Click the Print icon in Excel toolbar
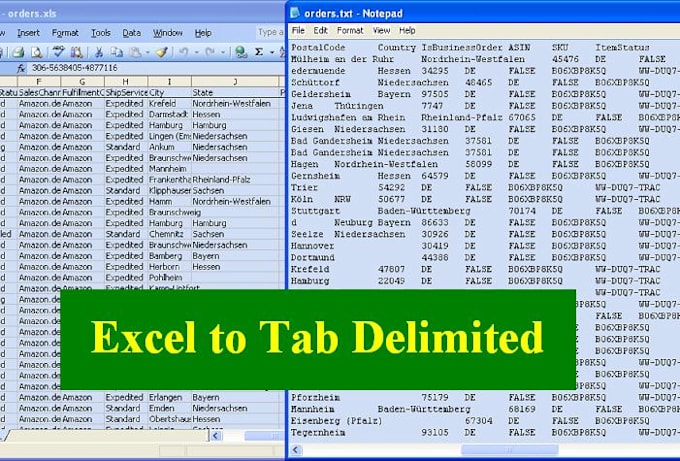Viewport: 680px width, 461px height. (18, 52)
